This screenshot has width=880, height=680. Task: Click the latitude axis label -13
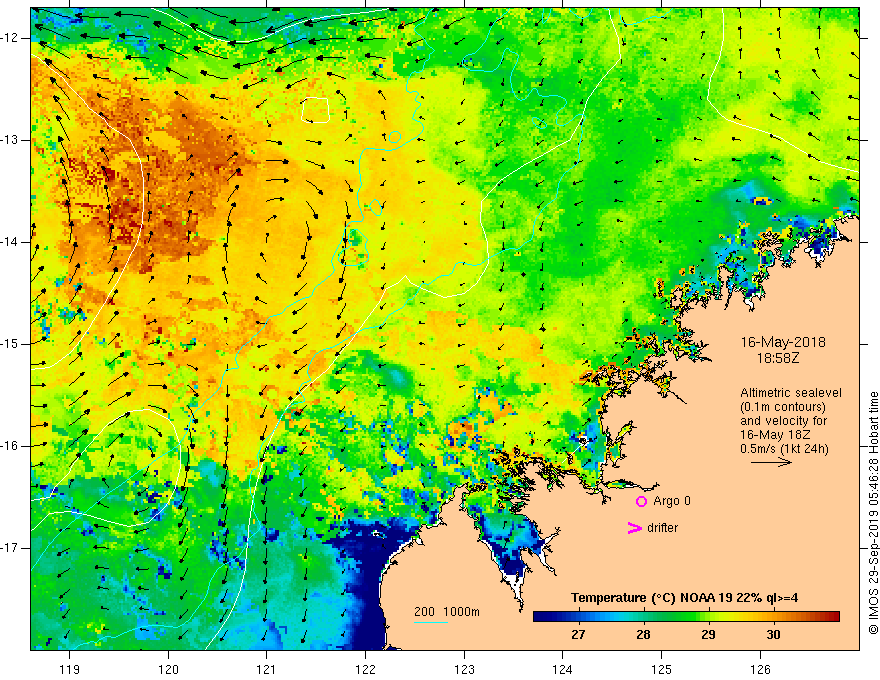pyautogui.click(x=11, y=140)
